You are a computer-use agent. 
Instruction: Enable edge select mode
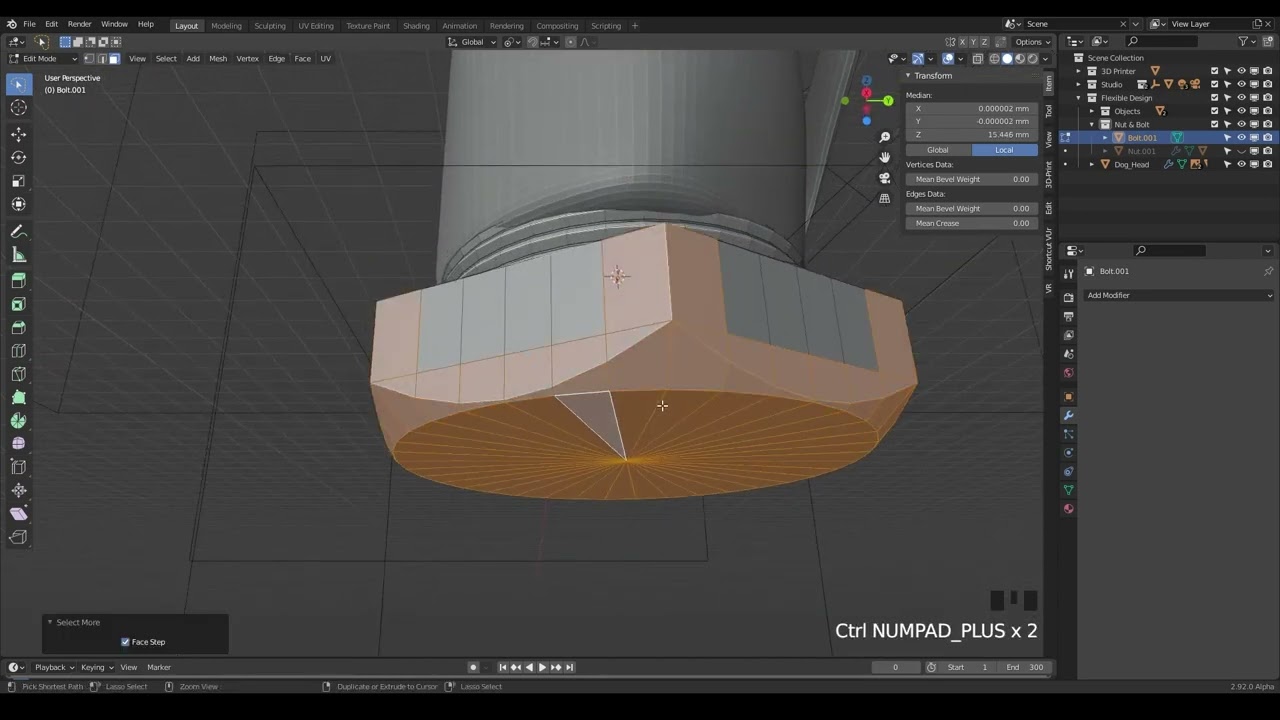101,59
